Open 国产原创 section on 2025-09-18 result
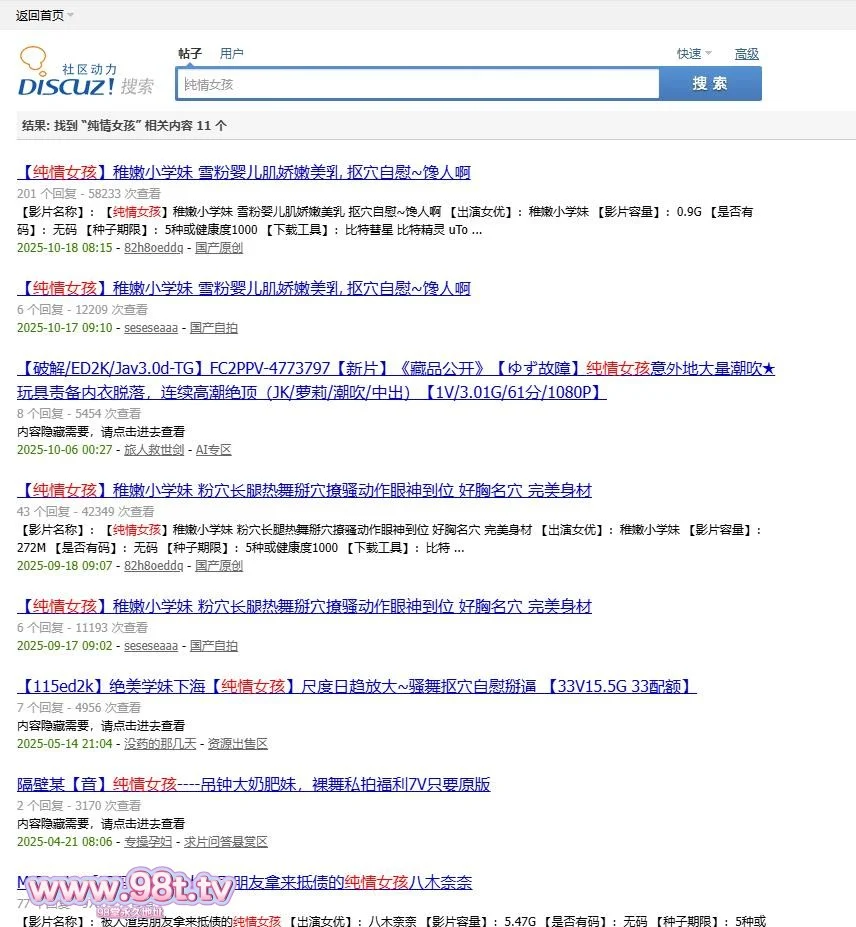Image resolution: width=856 pixels, height=927 pixels. point(218,566)
